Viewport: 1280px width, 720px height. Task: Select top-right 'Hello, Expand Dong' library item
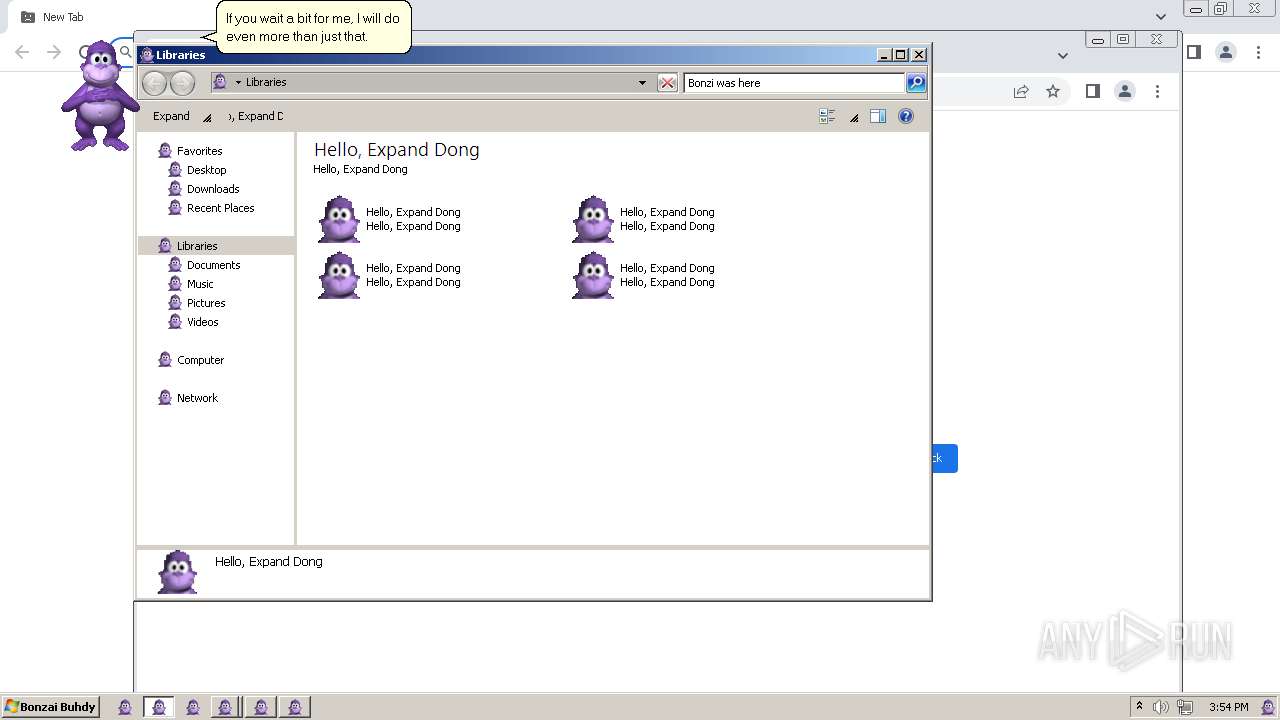(643, 219)
